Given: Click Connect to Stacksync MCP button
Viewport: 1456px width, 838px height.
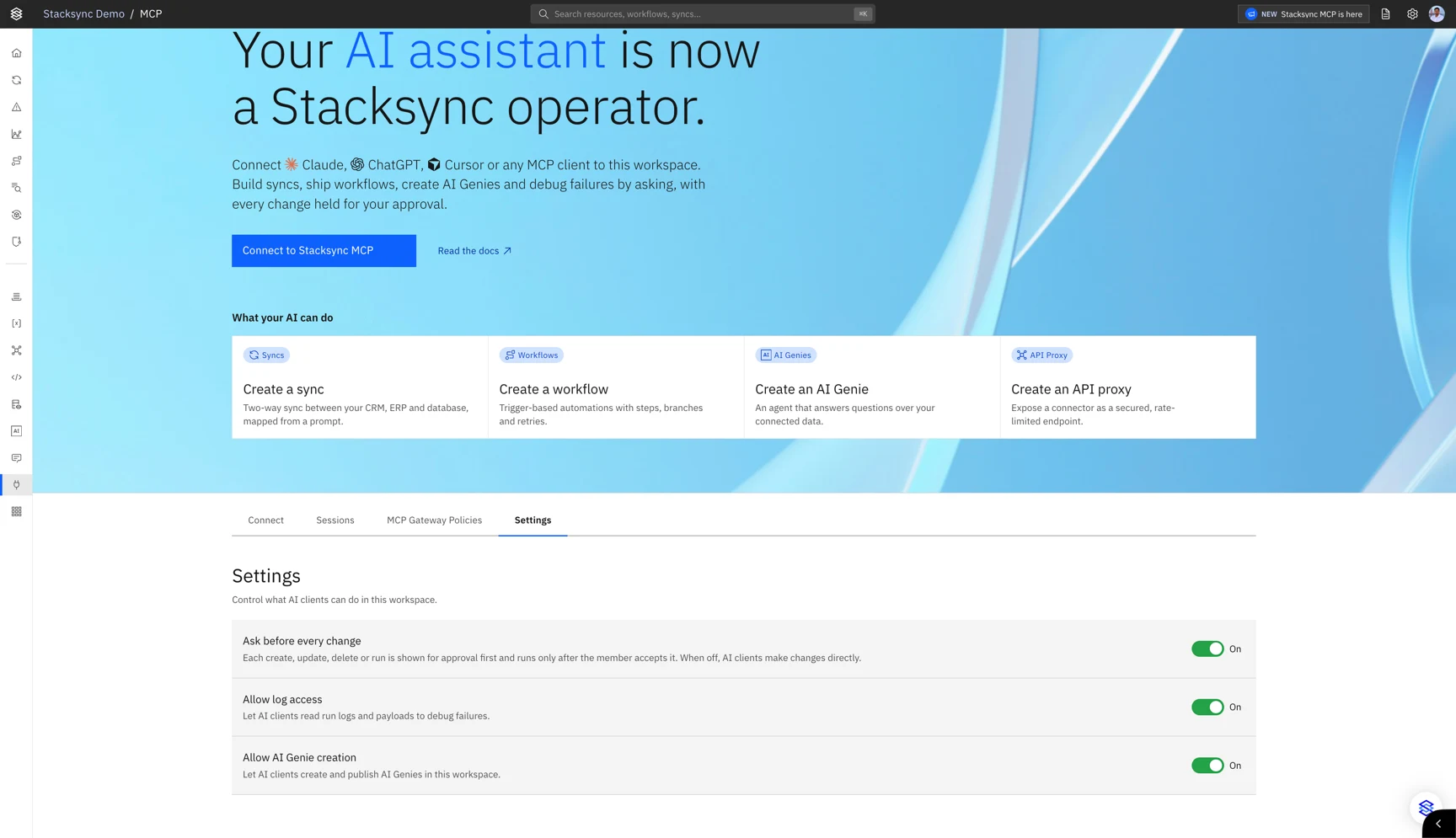Looking at the screenshot, I should pyautogui.click(x=324, y=251).
